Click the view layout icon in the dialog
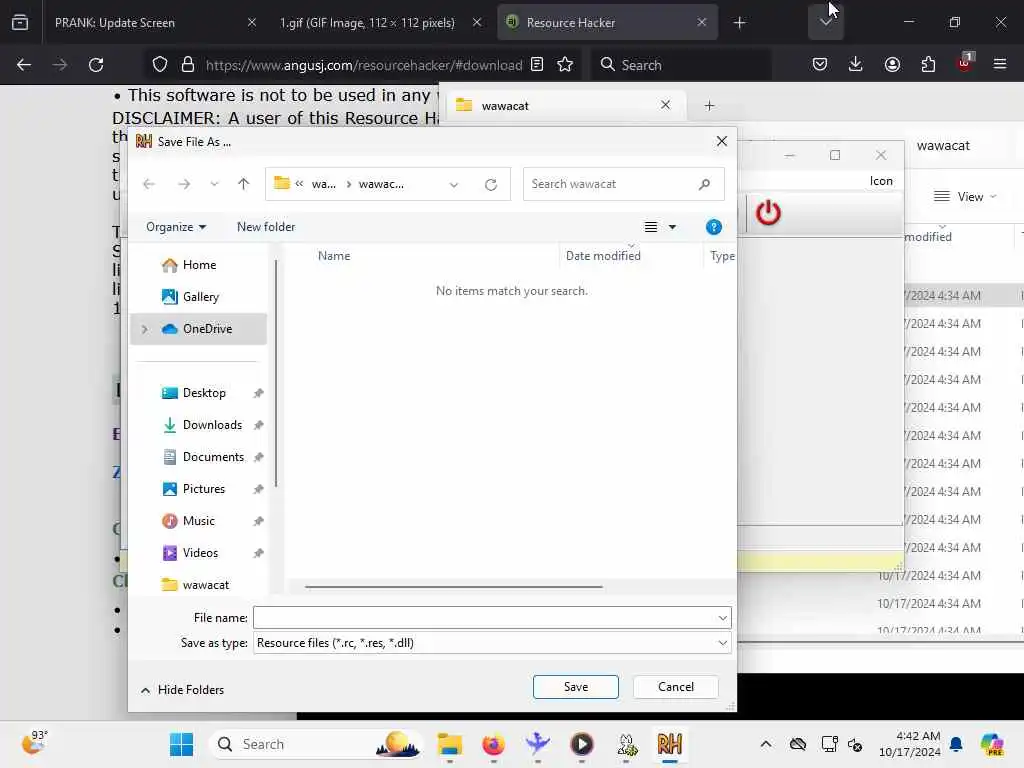 tap(650, 227)
